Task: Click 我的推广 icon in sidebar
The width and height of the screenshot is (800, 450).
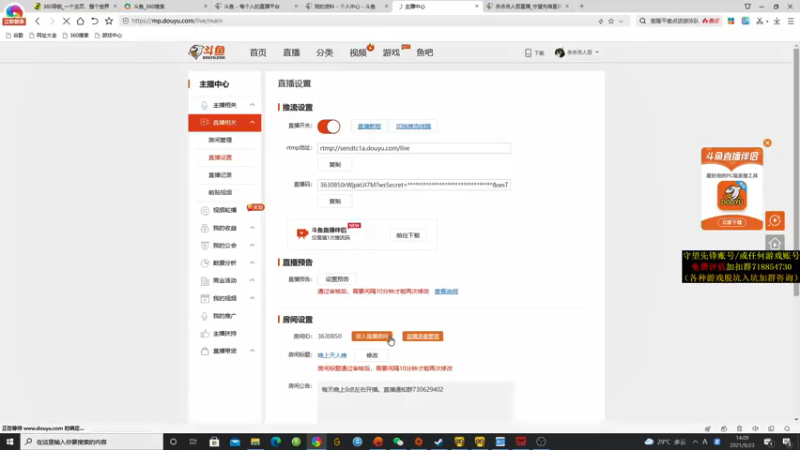Action: [x=205, y=316]
